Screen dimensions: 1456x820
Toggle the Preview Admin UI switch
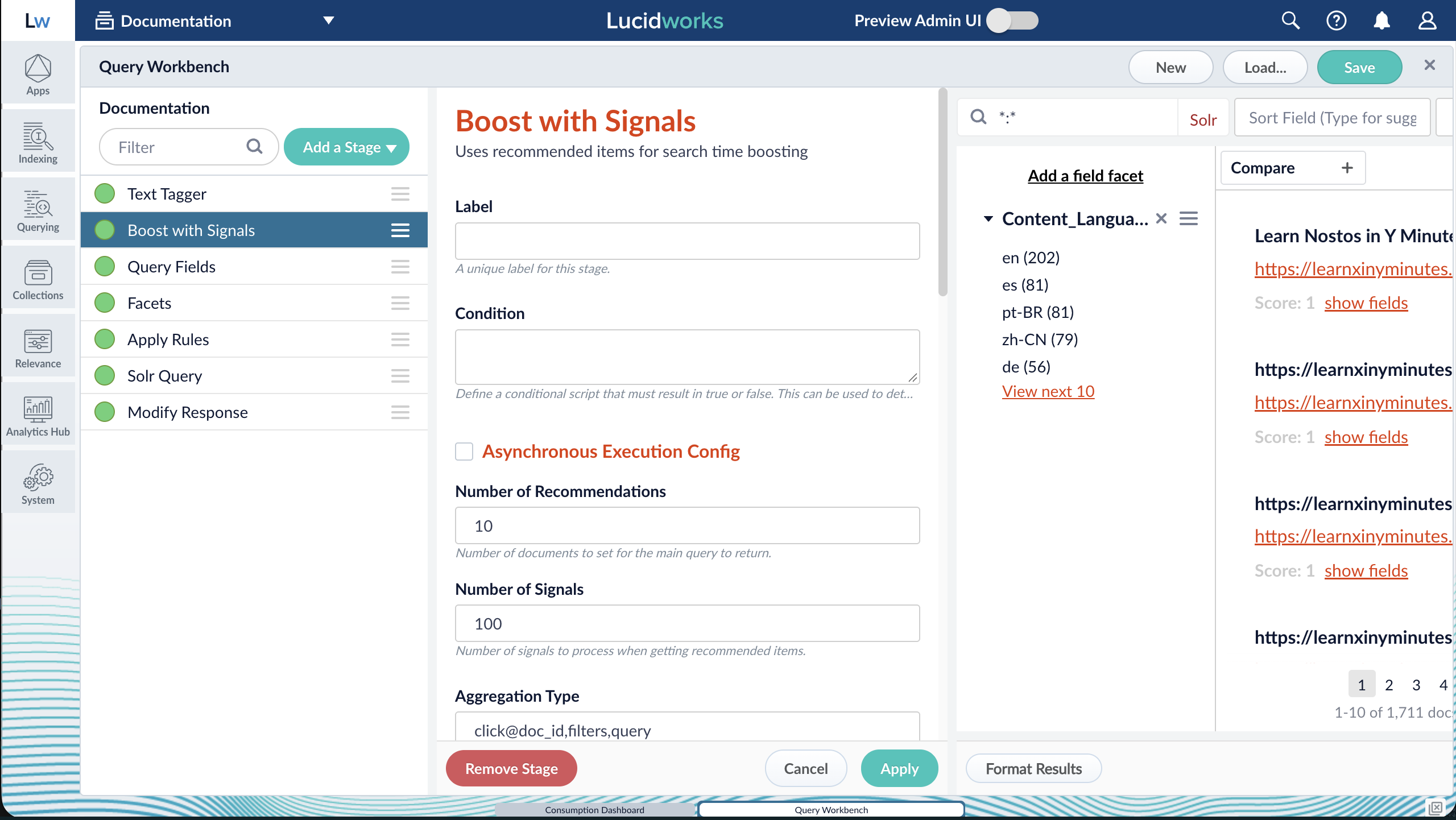pos(1012,20)
